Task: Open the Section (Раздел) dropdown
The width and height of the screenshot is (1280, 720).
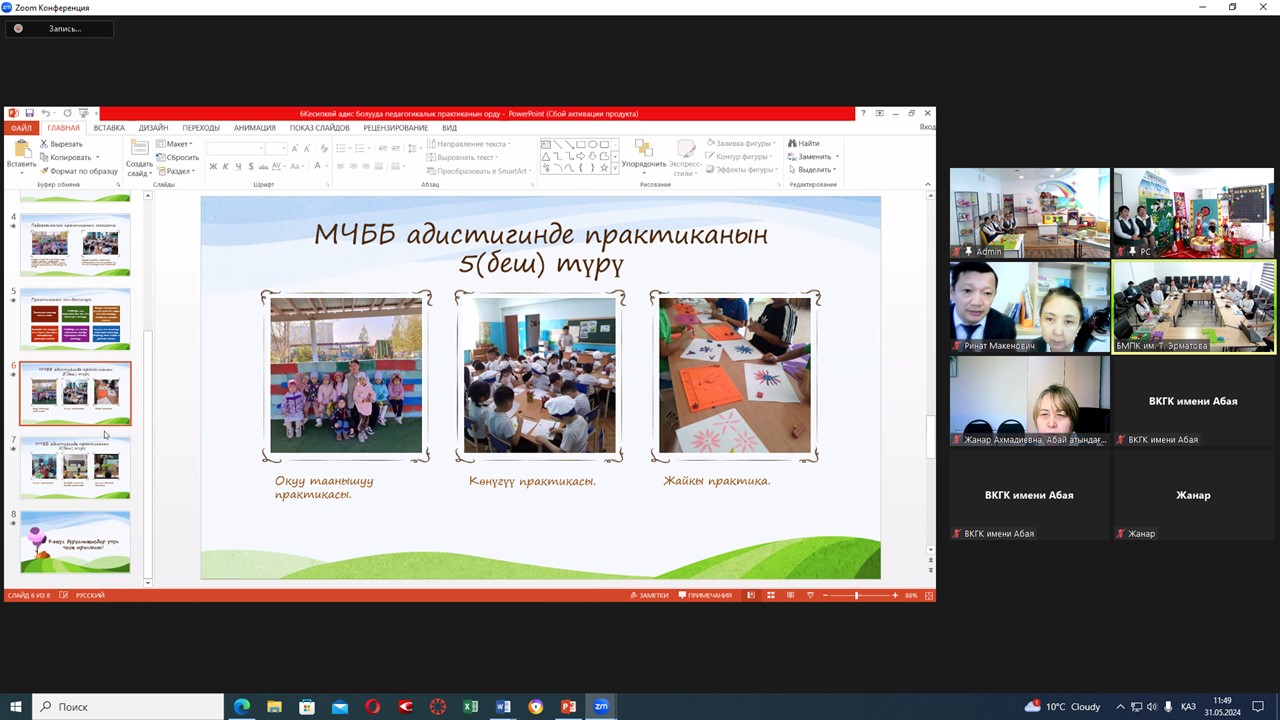Action: (178, 171)
